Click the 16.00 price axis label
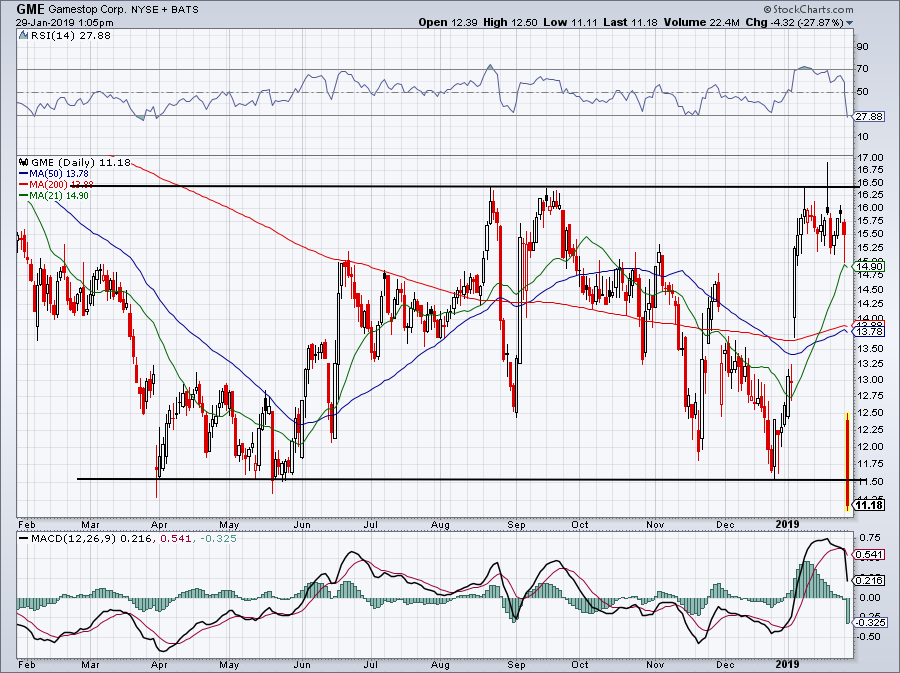The height and width of the screenshot is (673, 900). (869, 208)
